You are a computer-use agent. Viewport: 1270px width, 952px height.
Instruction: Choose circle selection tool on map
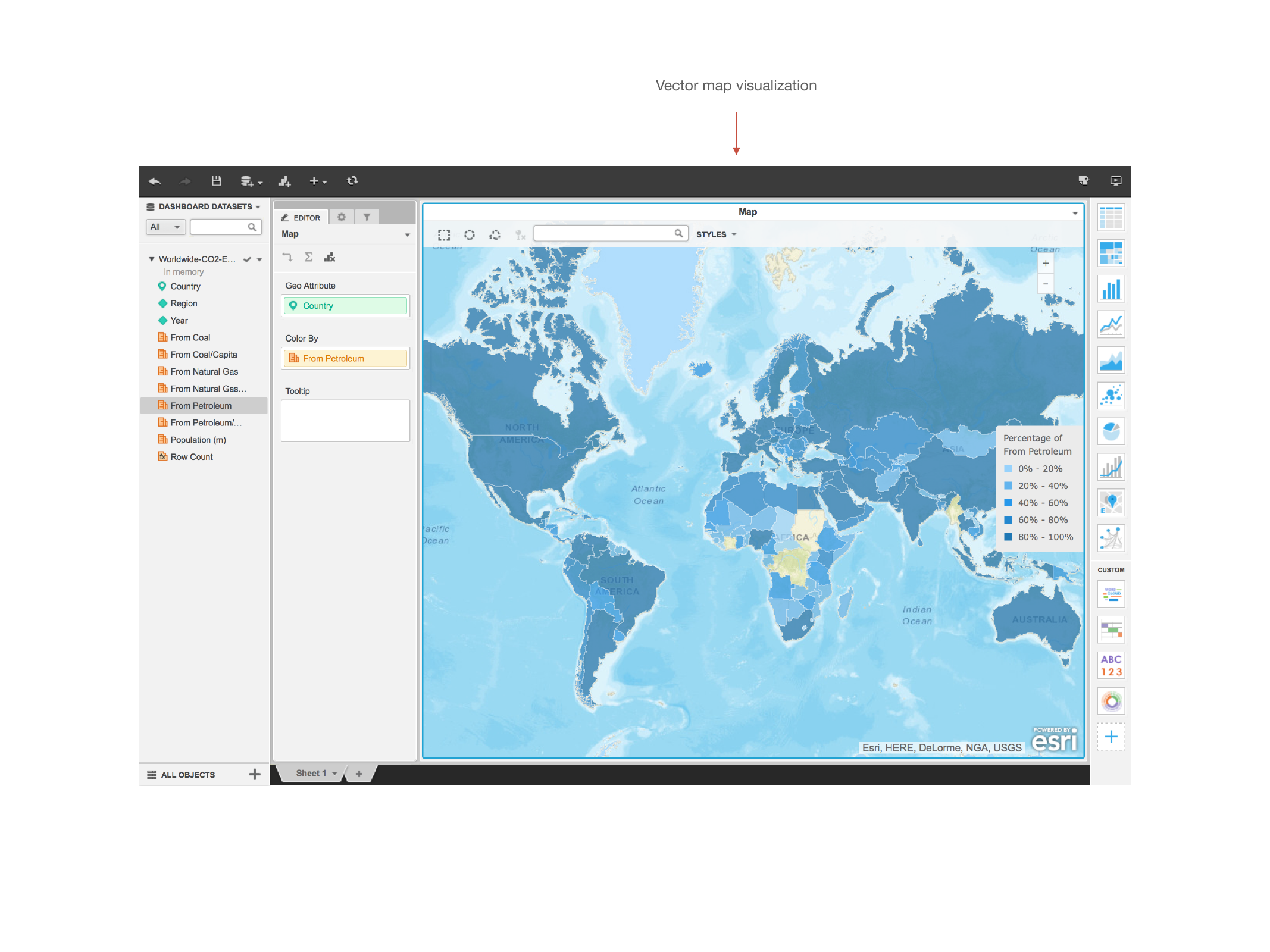pyautogui.click(x=470, y=234)
